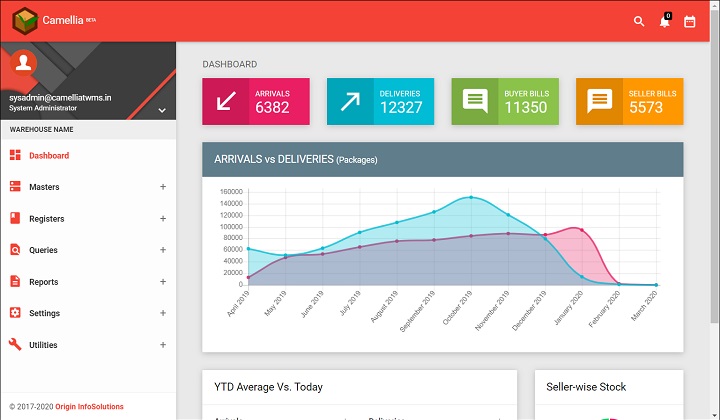The height and width of the screenshot is (420, 720).
Task: Expand the user account chevron dropdown
Action: (162, 110)
